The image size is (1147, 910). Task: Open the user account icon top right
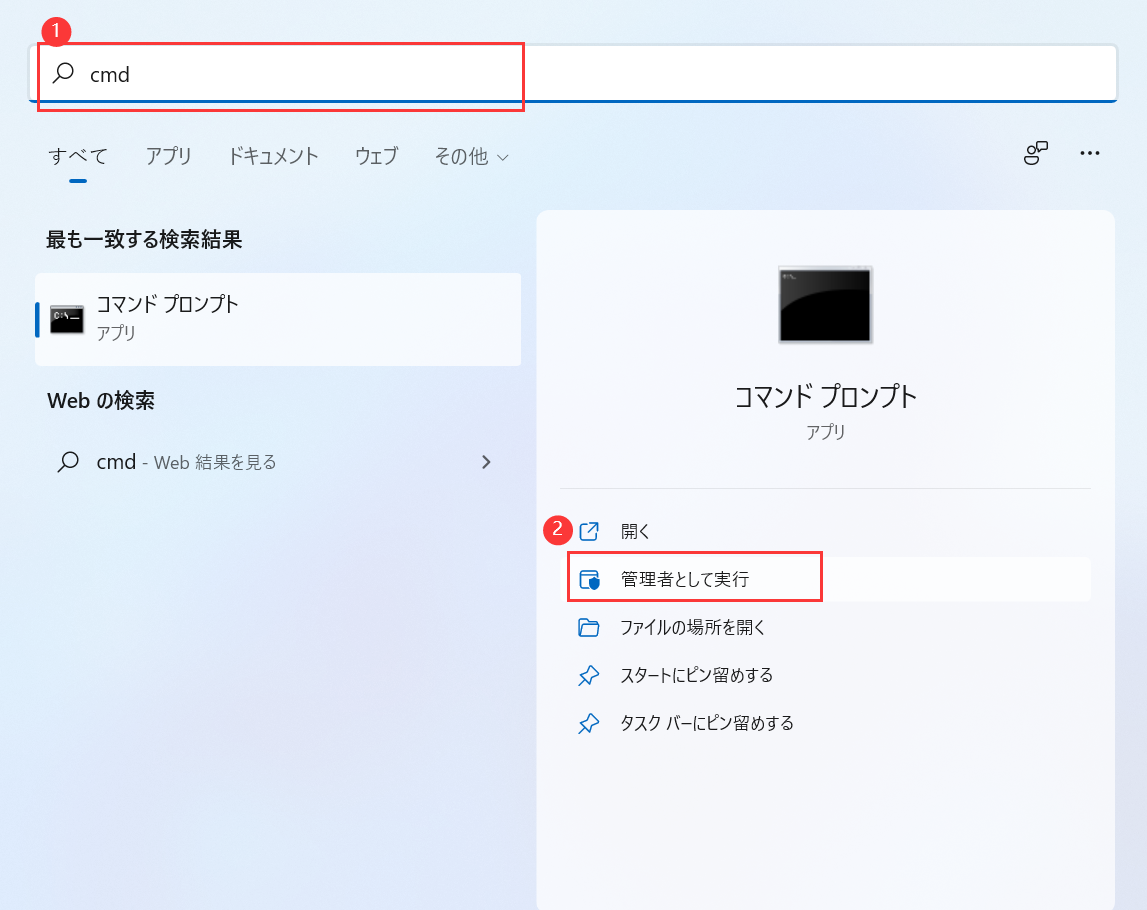(x=1036, y=153)
